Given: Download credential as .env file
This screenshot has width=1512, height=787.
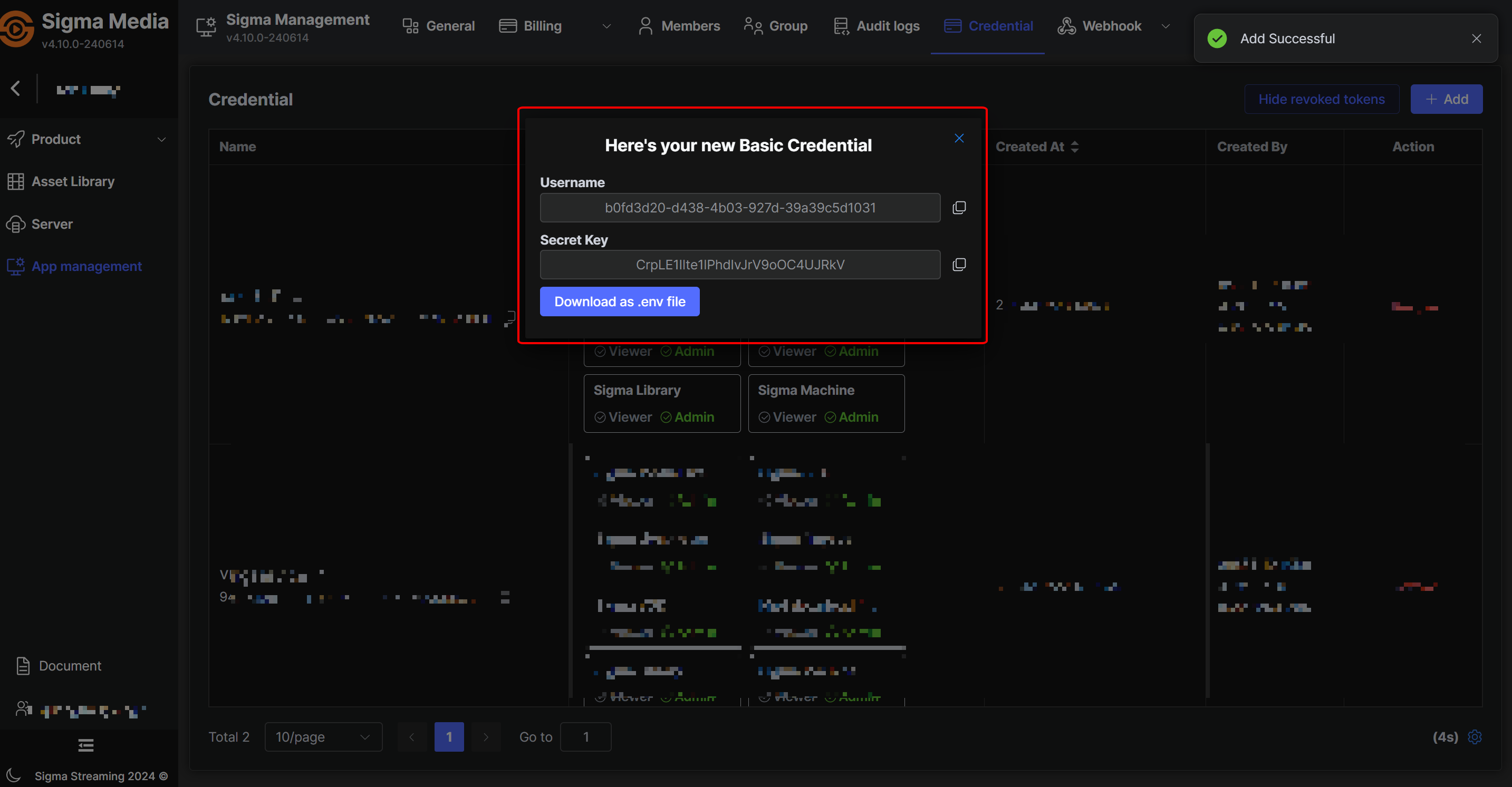Looking at the screenshot, I should [x=619, y=302].
